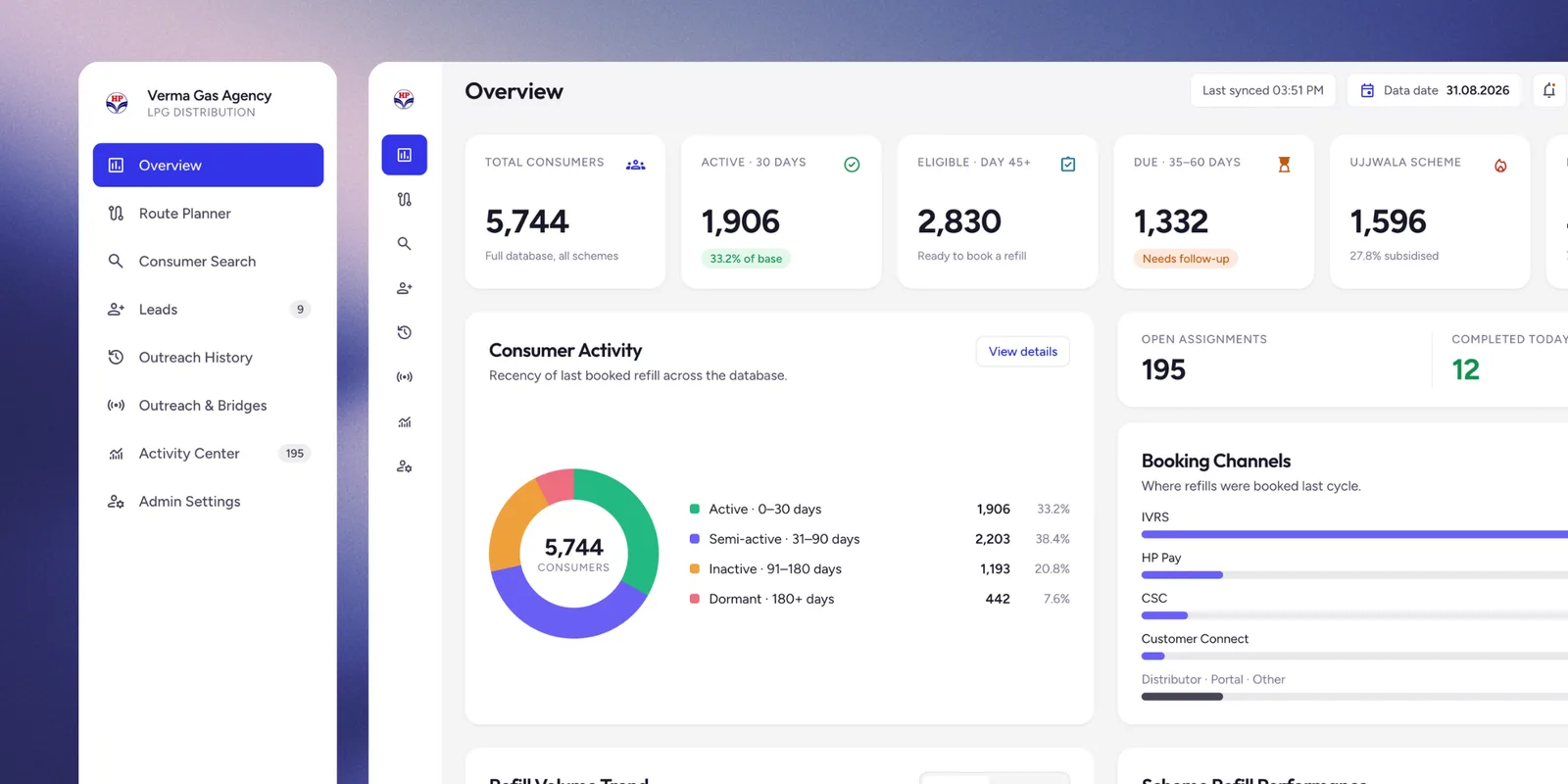The image size is (1568, 784).
Task: Select the Active 0–30 days legend row
Action: coord(879,509)
